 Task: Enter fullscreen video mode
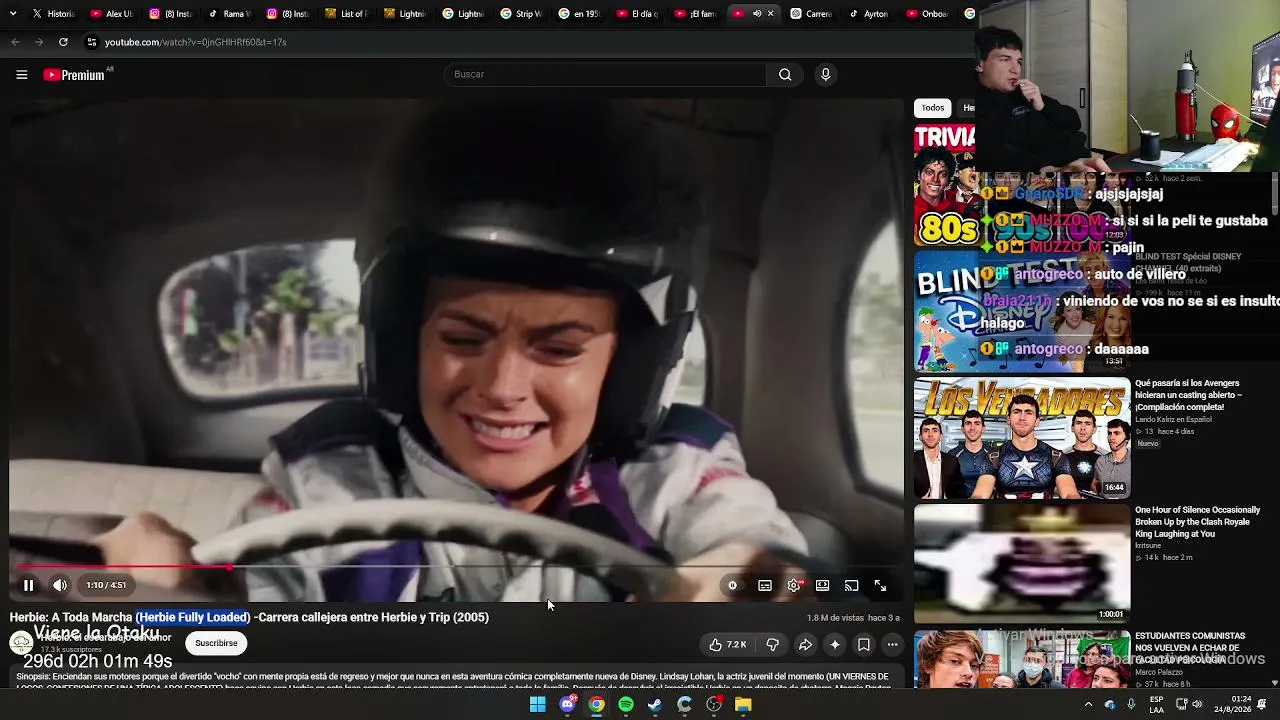880,586
